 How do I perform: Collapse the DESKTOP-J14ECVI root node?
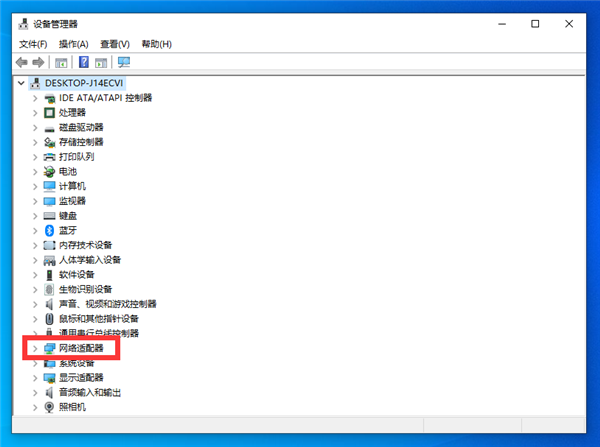tap(23, 84)
